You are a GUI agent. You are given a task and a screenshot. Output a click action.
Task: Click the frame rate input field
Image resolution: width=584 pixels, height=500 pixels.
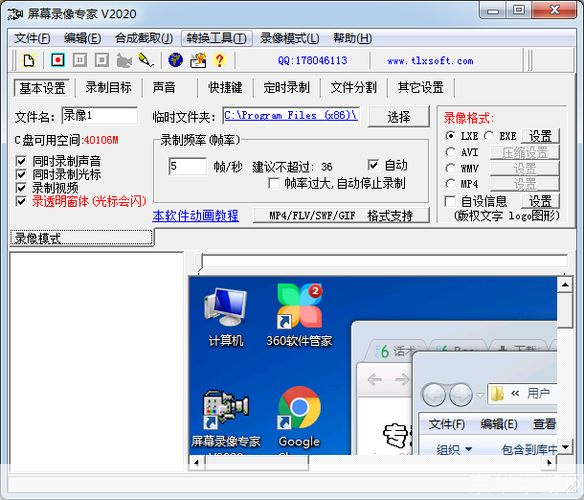[x=187, y=166]
